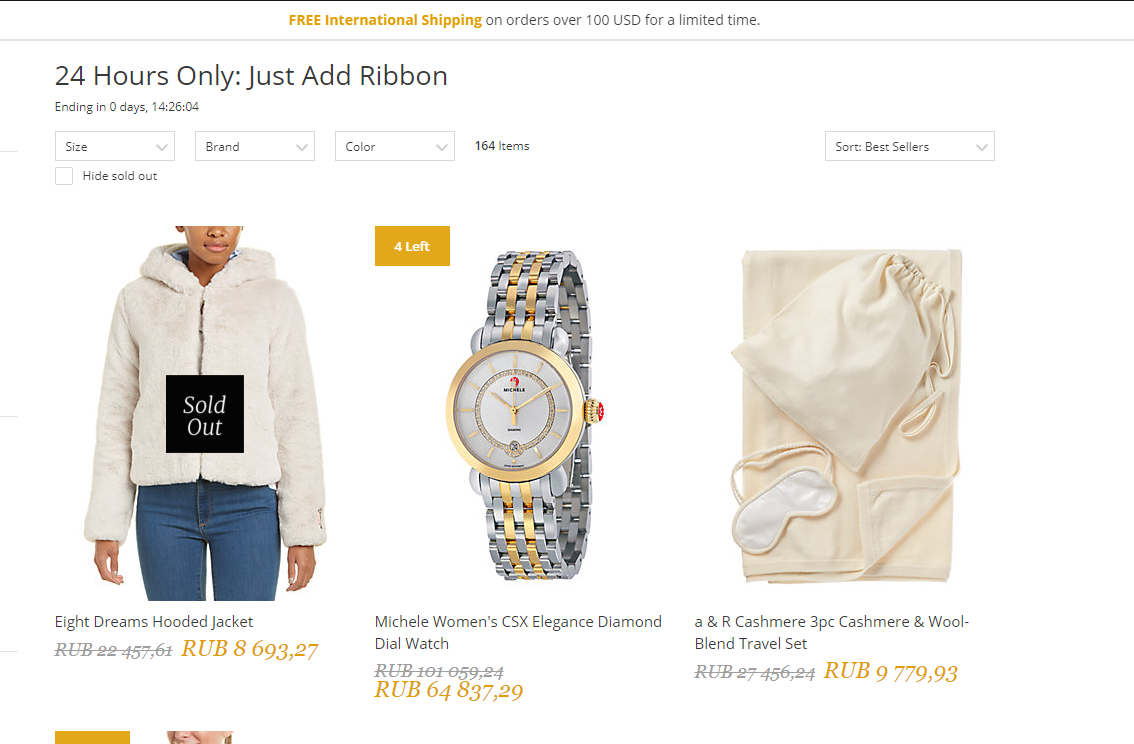Click the travel set price RUB 9 779,93

point(890,671)
